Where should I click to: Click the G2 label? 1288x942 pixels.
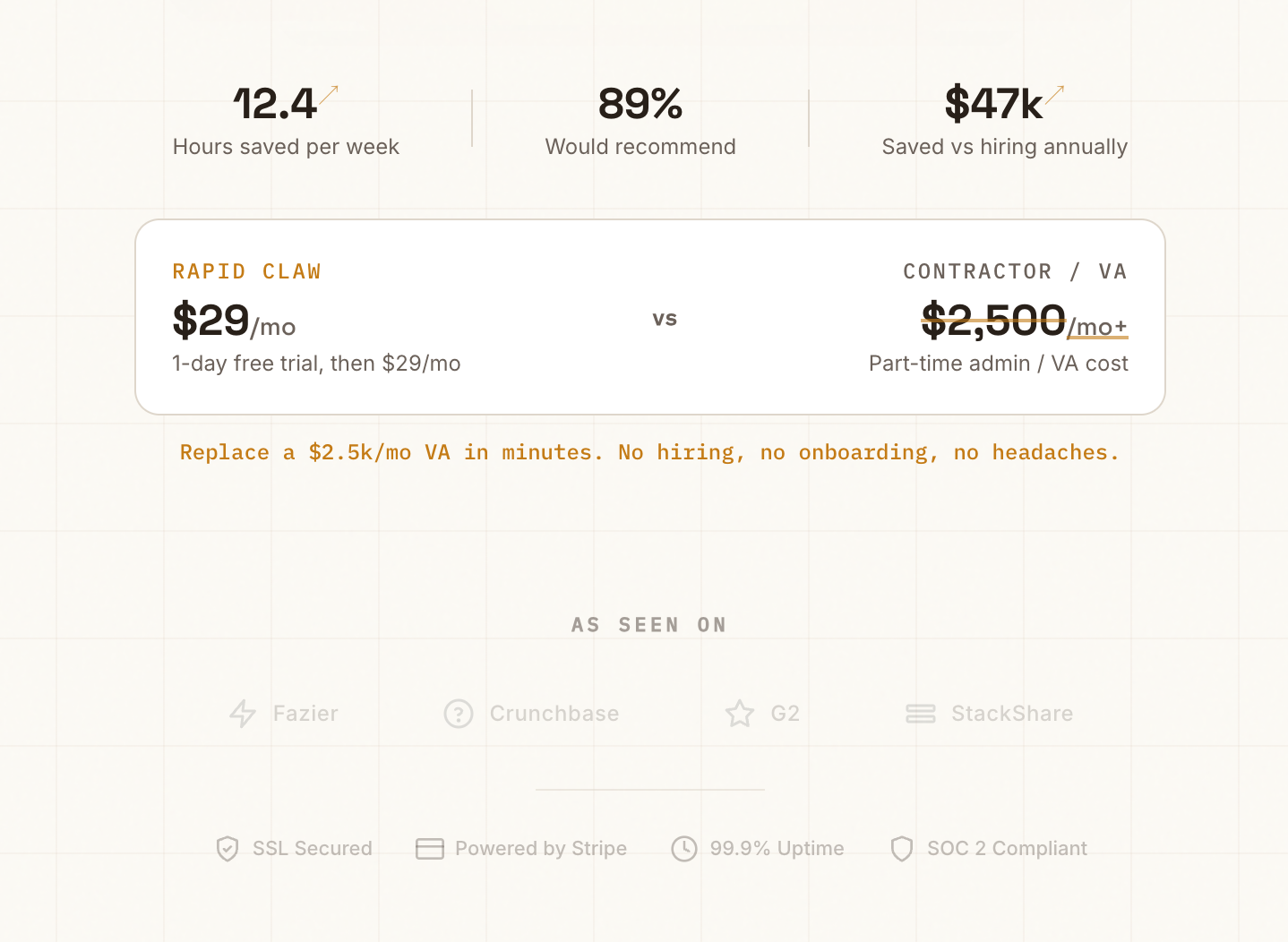[x=785, y=714]
